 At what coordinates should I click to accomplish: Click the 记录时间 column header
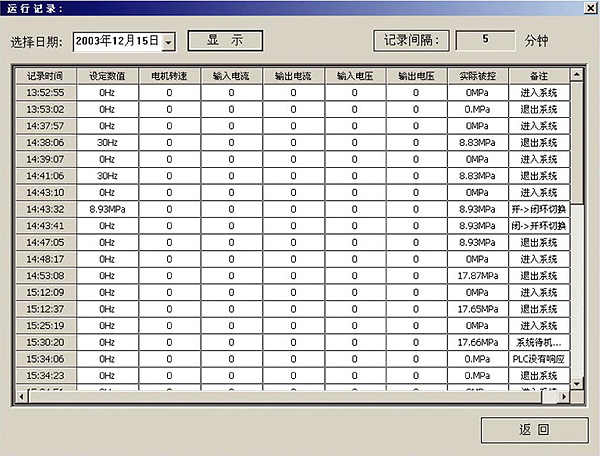pos(45,76)
